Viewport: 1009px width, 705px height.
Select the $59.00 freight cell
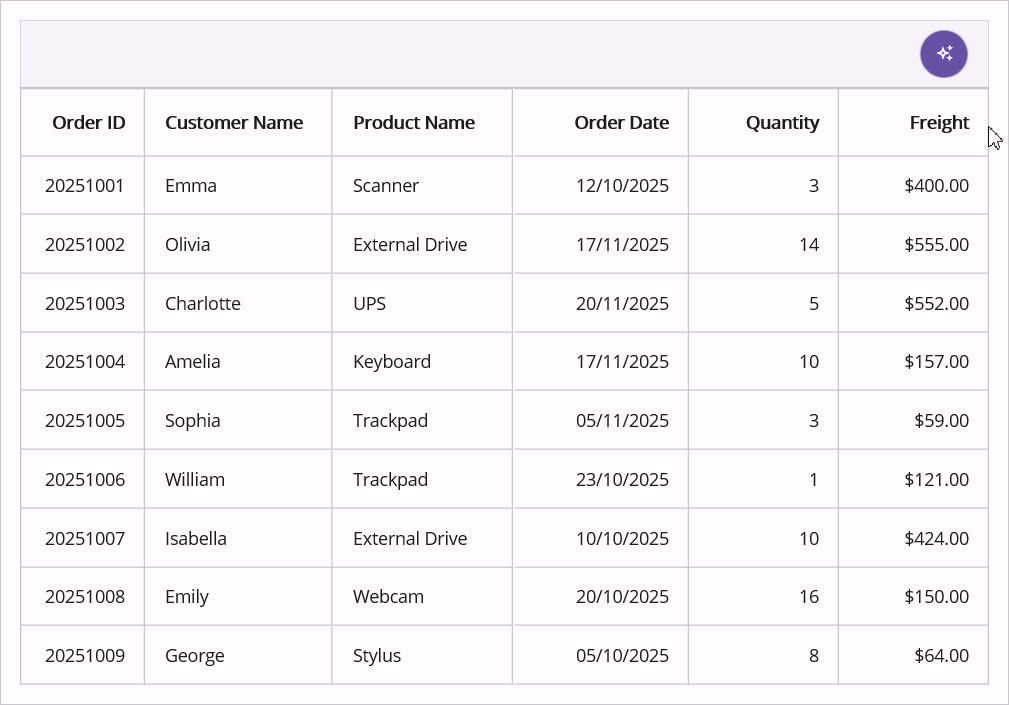941,421
